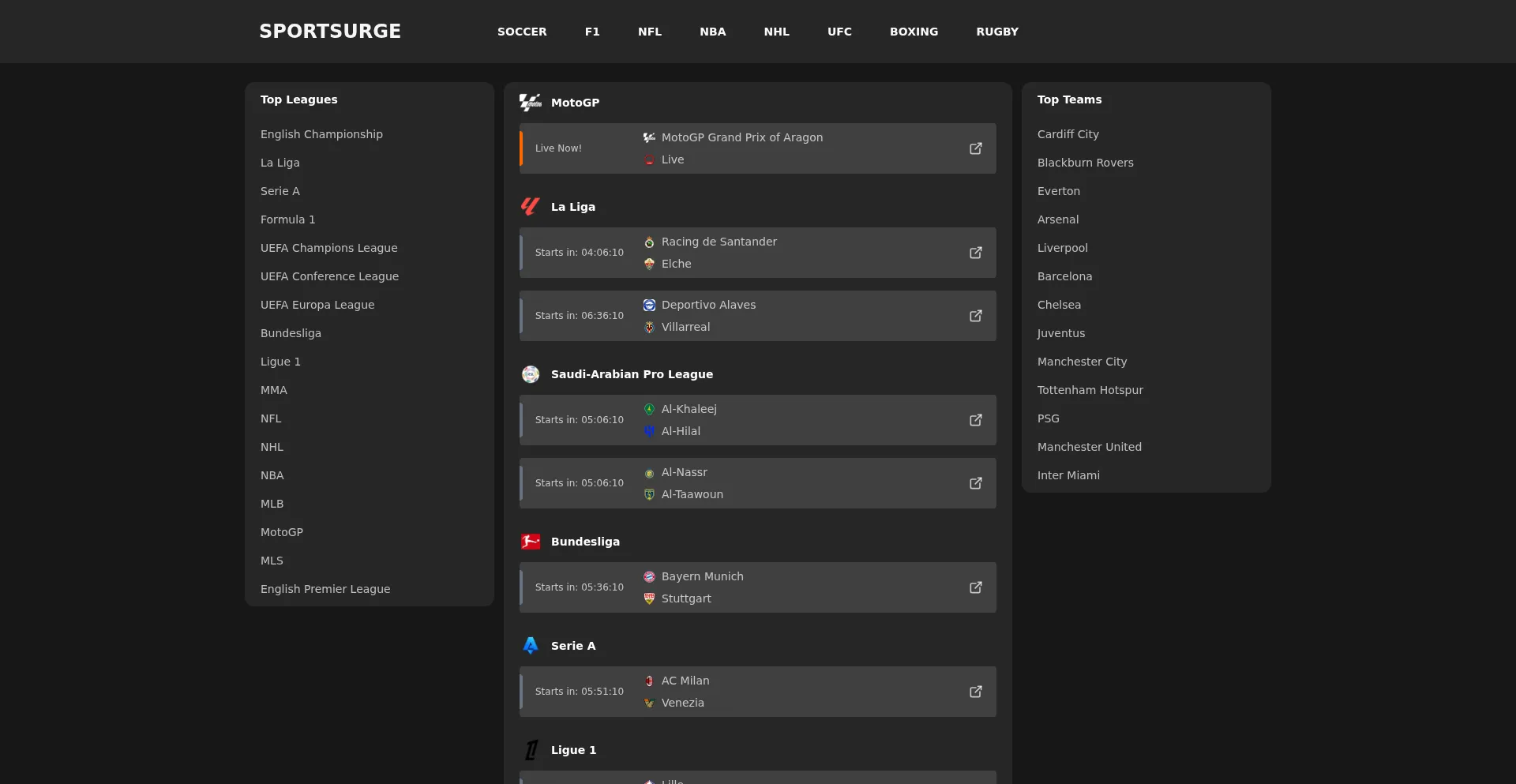Click the MotoGP section logo icon
This screenshot has width=1516, height=784.
[x=531, y=103]
